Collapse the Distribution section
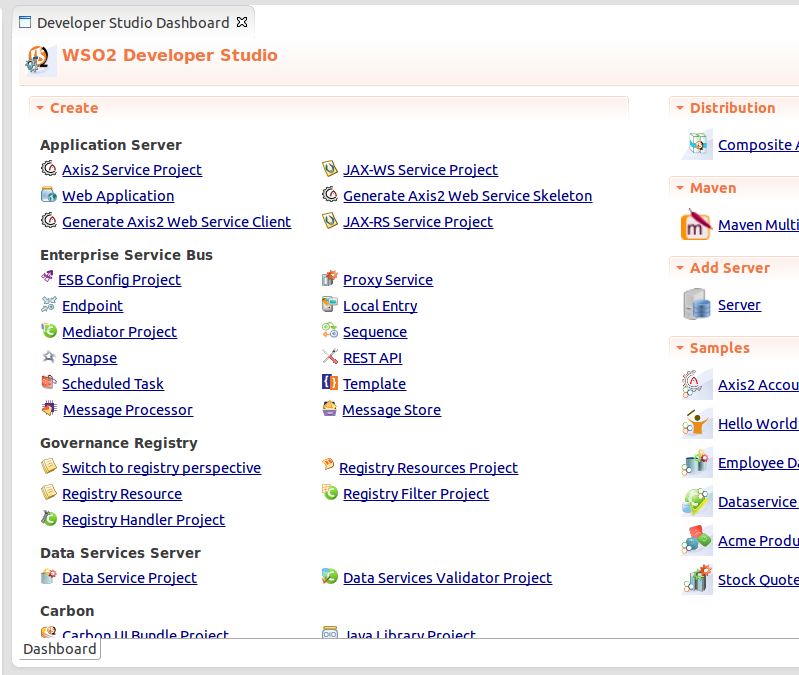This screenshot has width=799, height=675. (x=680, y=108)
